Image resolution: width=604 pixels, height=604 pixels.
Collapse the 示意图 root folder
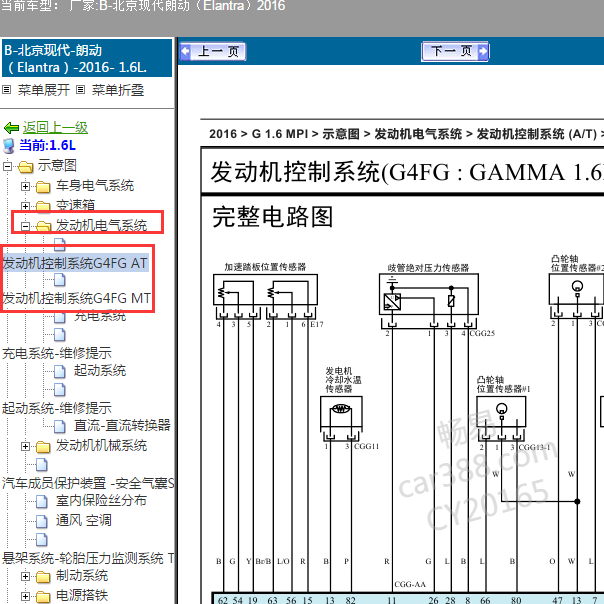(7, 167)
